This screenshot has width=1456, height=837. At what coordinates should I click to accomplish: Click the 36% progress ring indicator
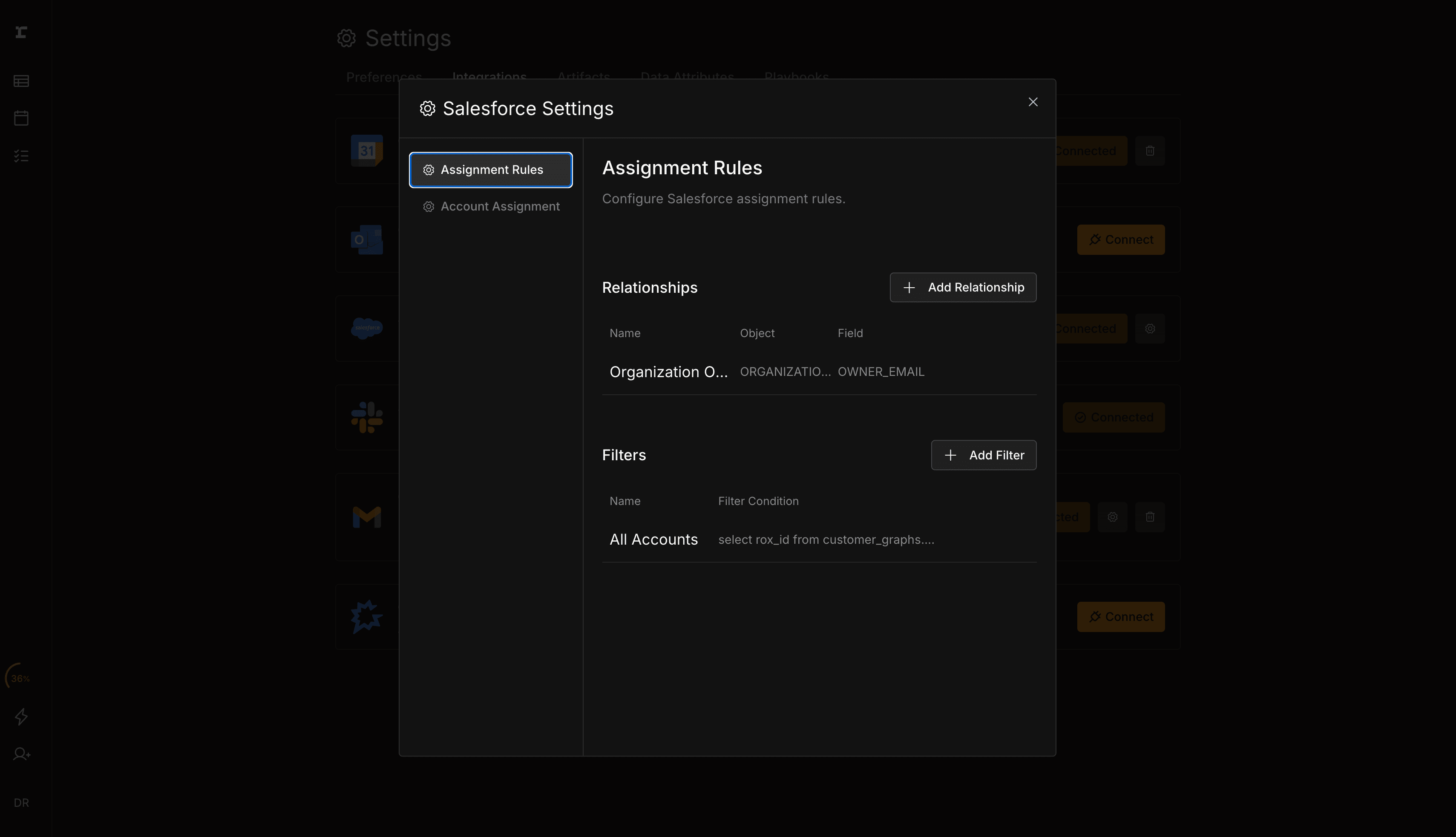19,678
